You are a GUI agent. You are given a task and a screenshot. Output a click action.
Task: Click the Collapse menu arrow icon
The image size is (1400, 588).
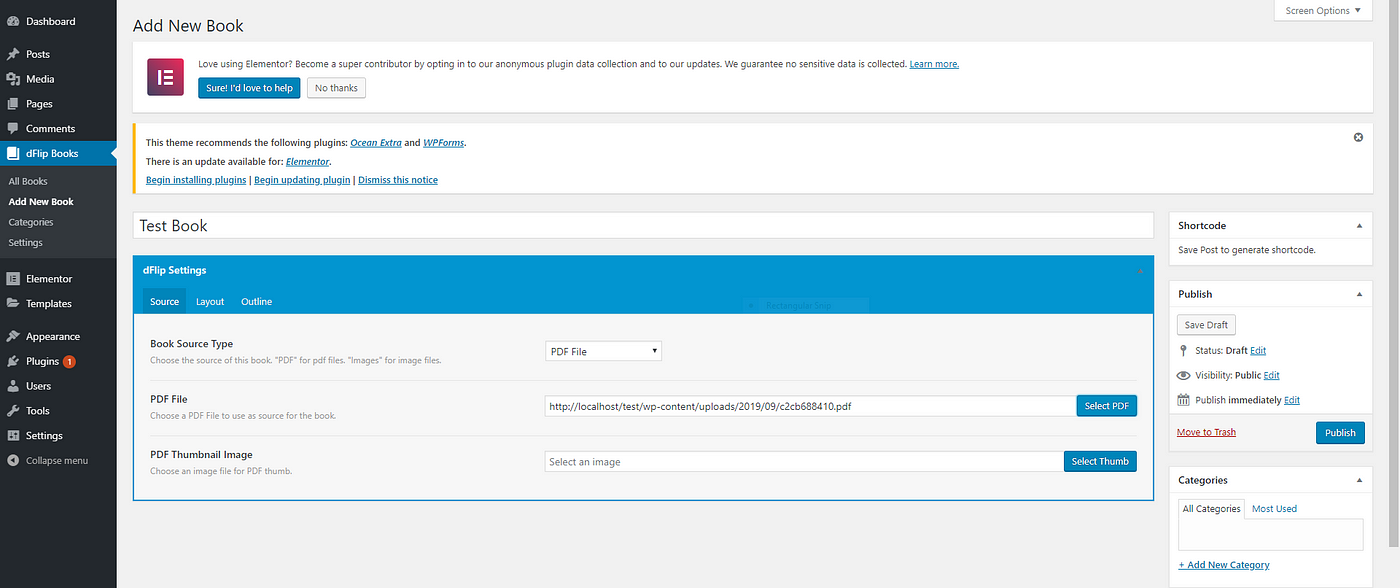[13, 461]
